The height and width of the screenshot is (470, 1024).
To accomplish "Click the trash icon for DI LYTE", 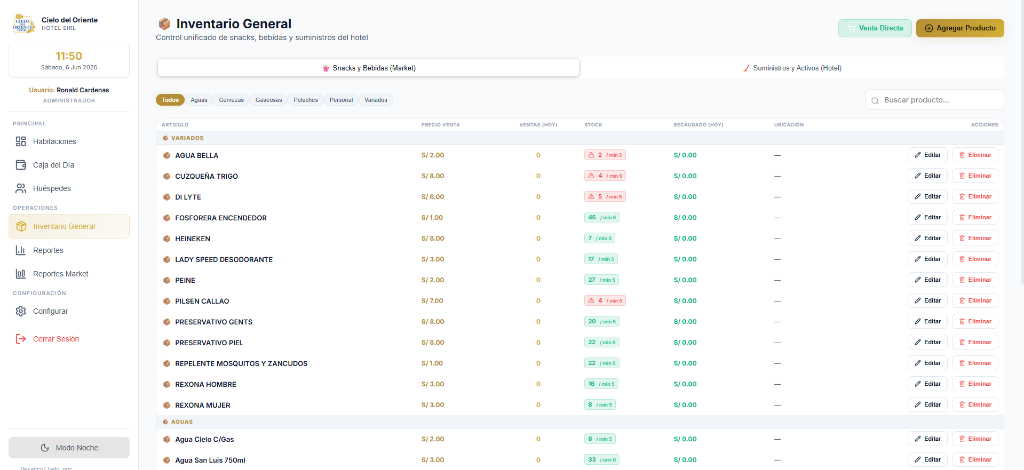I will click(962, 197).
